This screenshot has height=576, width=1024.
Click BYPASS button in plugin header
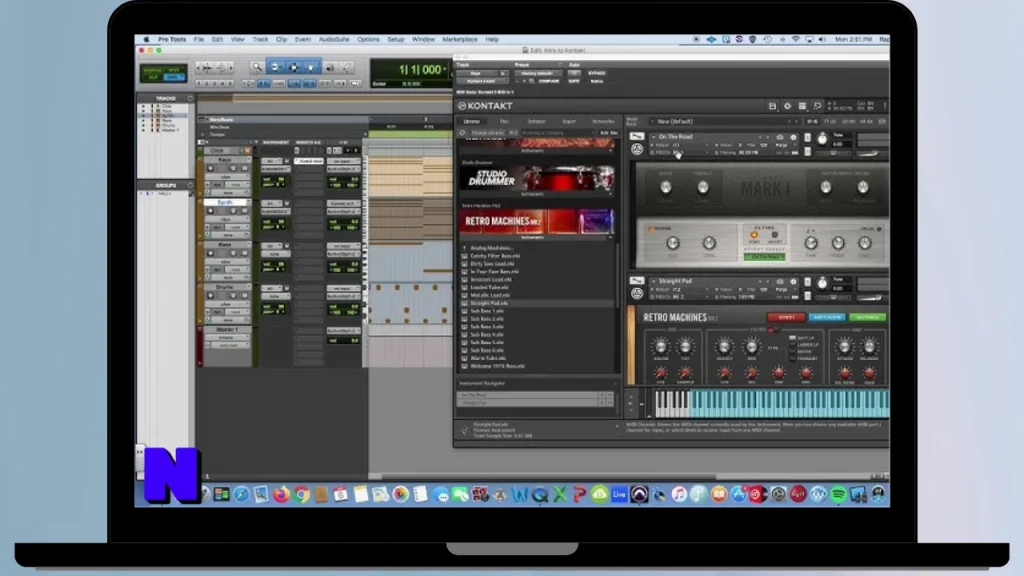tap(596, 73)
